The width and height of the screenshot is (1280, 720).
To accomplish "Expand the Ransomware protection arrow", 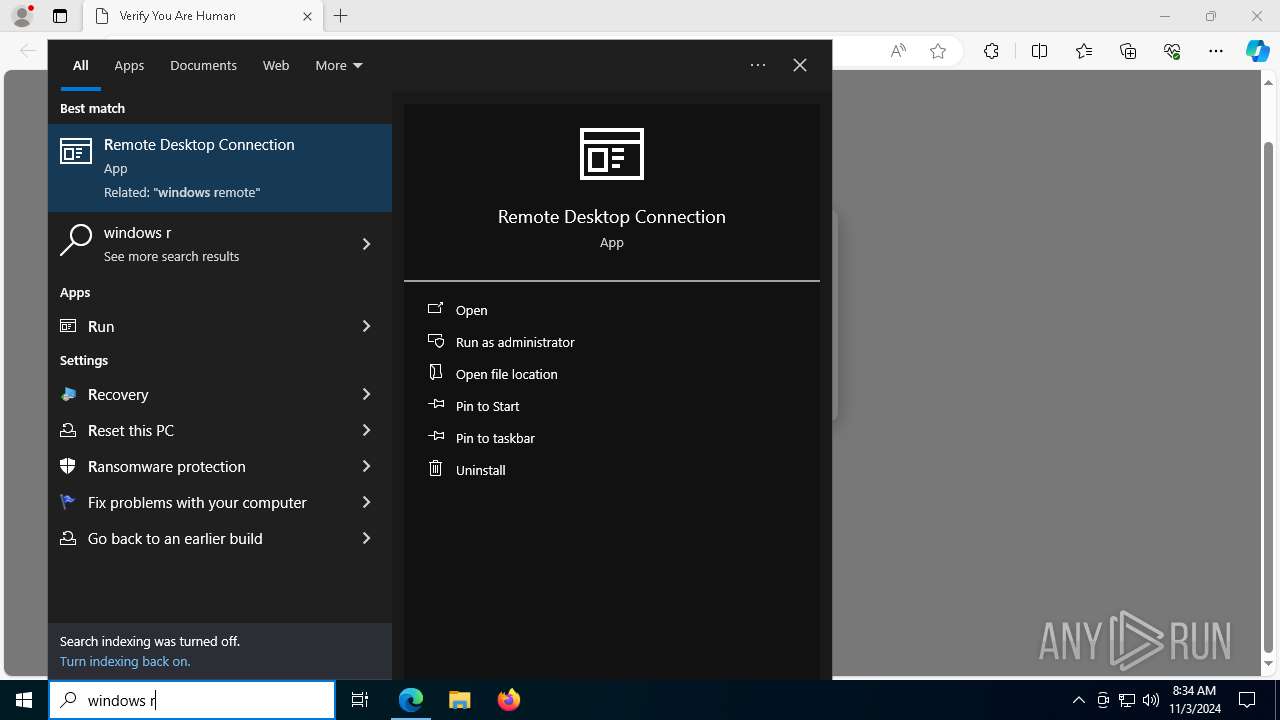I will pos(366,466).
